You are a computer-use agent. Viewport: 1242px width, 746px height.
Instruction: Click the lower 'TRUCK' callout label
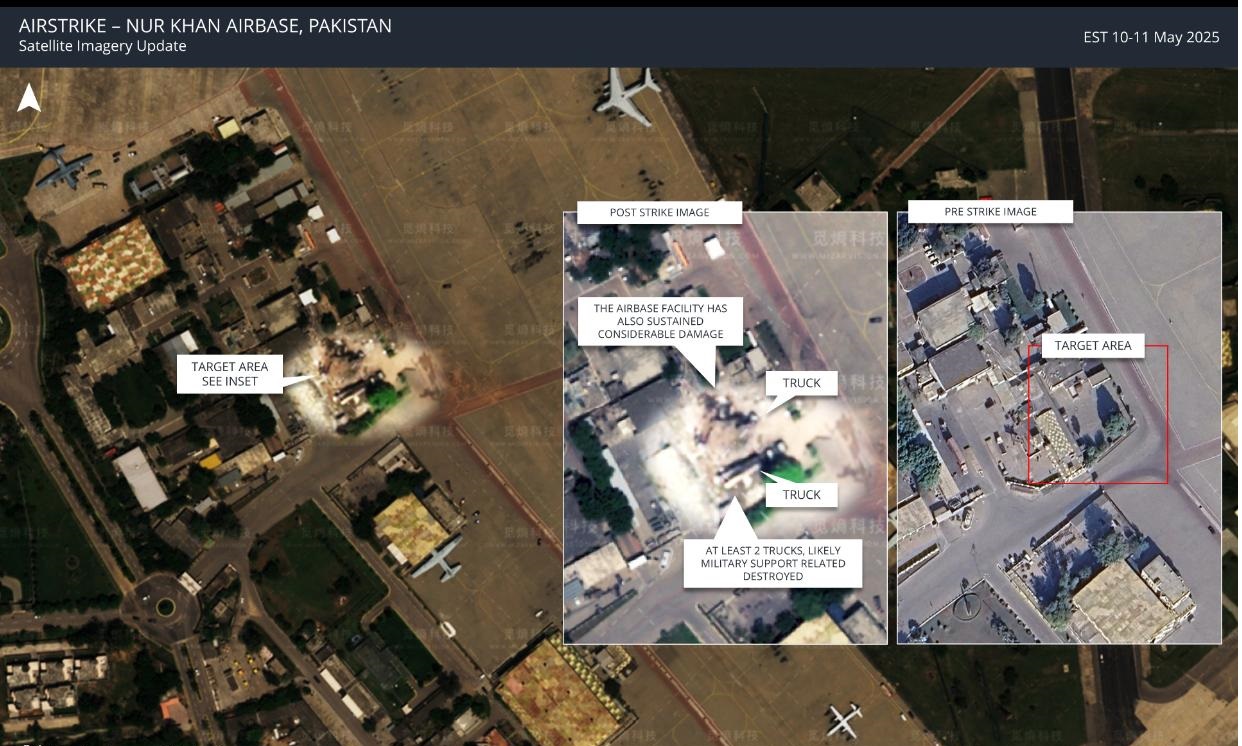pos(801,495)
